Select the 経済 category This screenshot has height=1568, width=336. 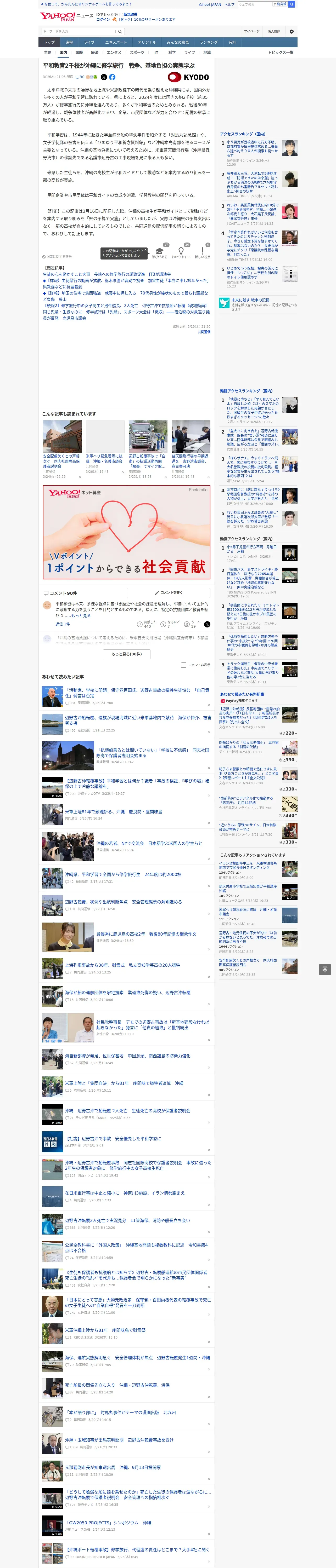coord(94,52)
